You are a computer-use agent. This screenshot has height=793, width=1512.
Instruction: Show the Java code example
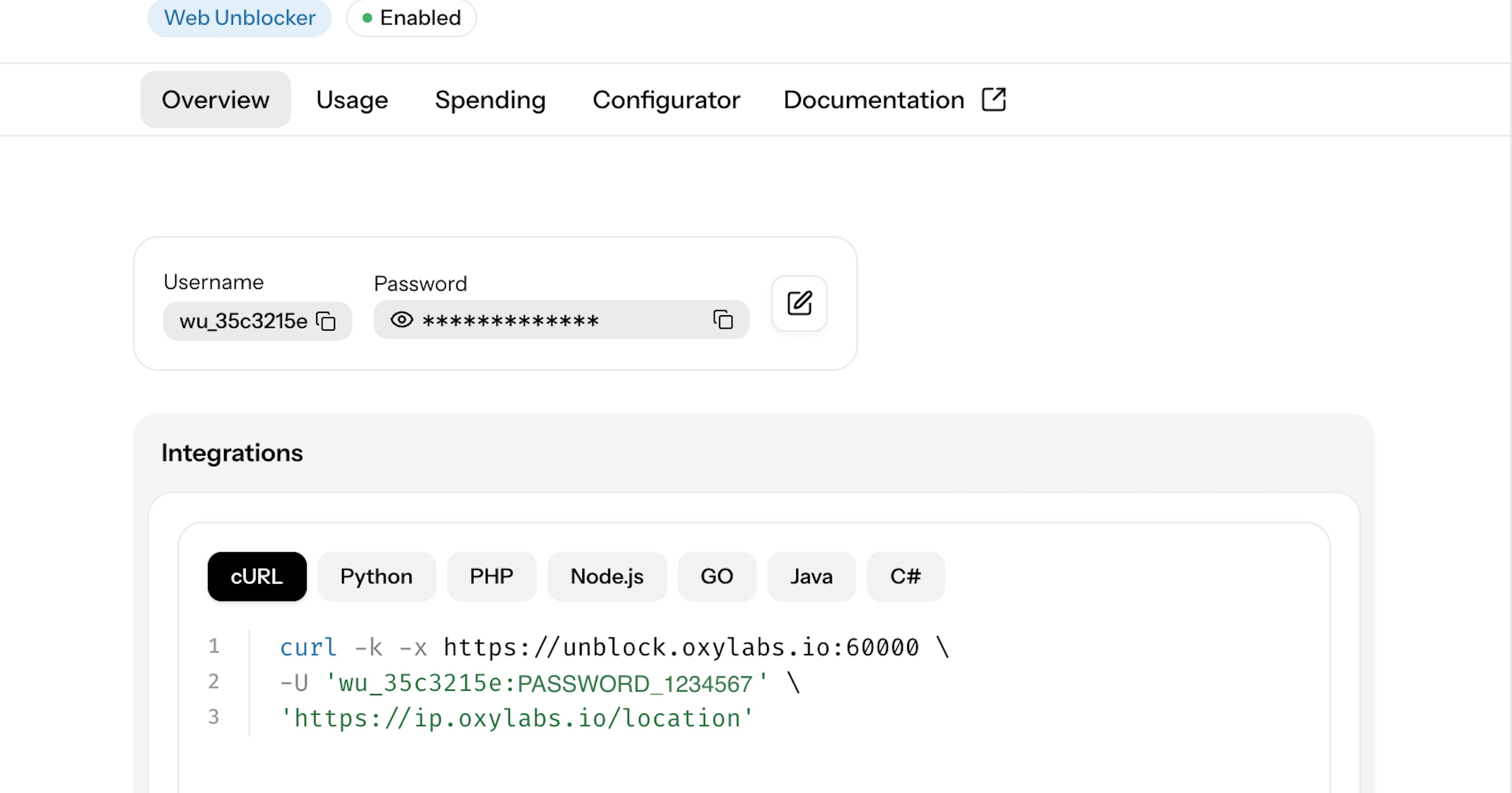pyautogui.click(x=811, y=577)
